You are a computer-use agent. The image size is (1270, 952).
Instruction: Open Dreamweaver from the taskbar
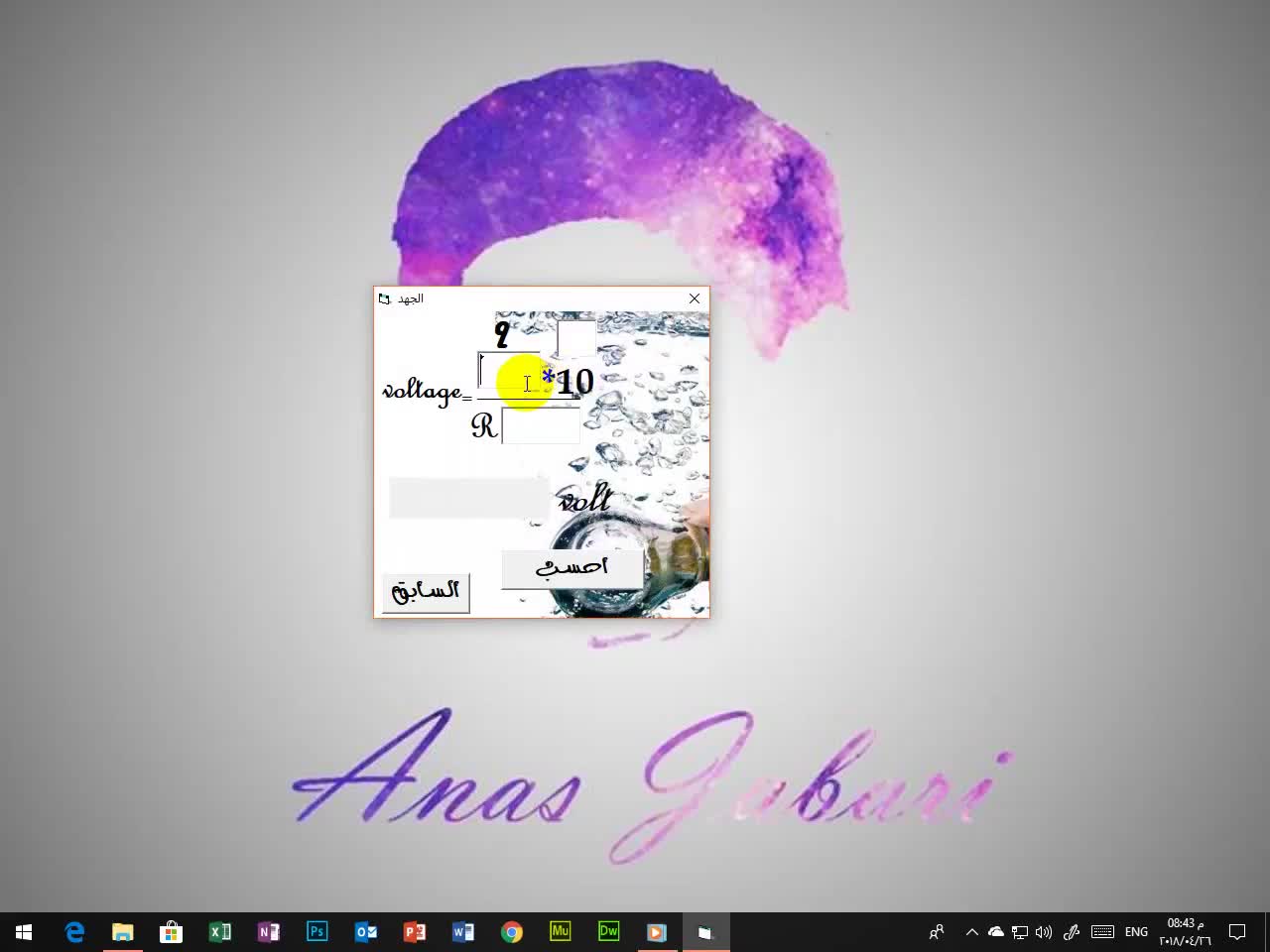pos(608,932)
